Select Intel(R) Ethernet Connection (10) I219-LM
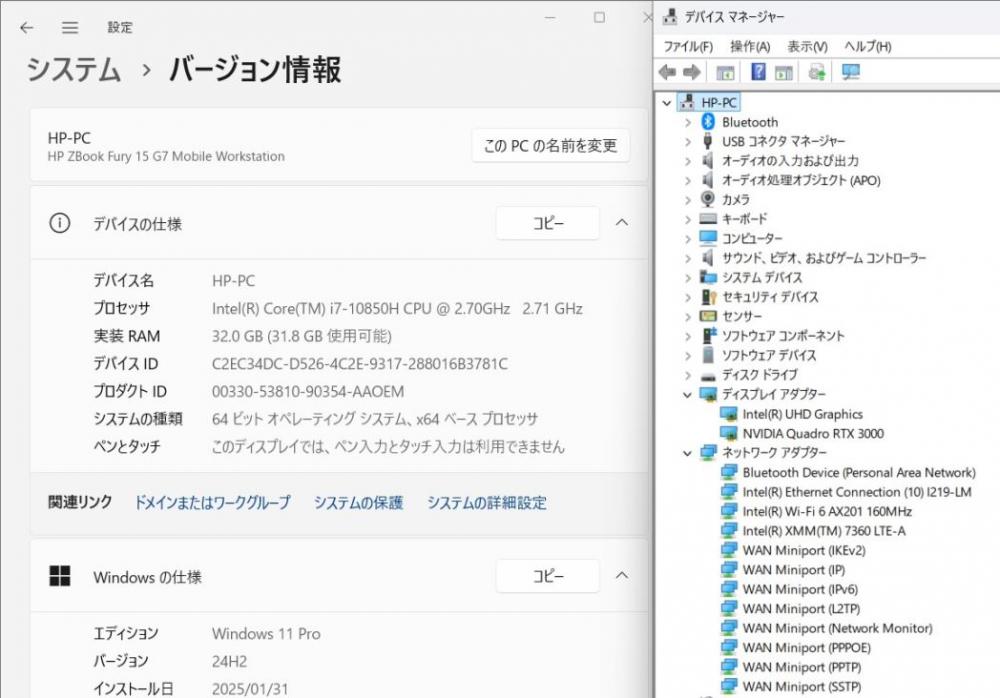 [857, 492]
